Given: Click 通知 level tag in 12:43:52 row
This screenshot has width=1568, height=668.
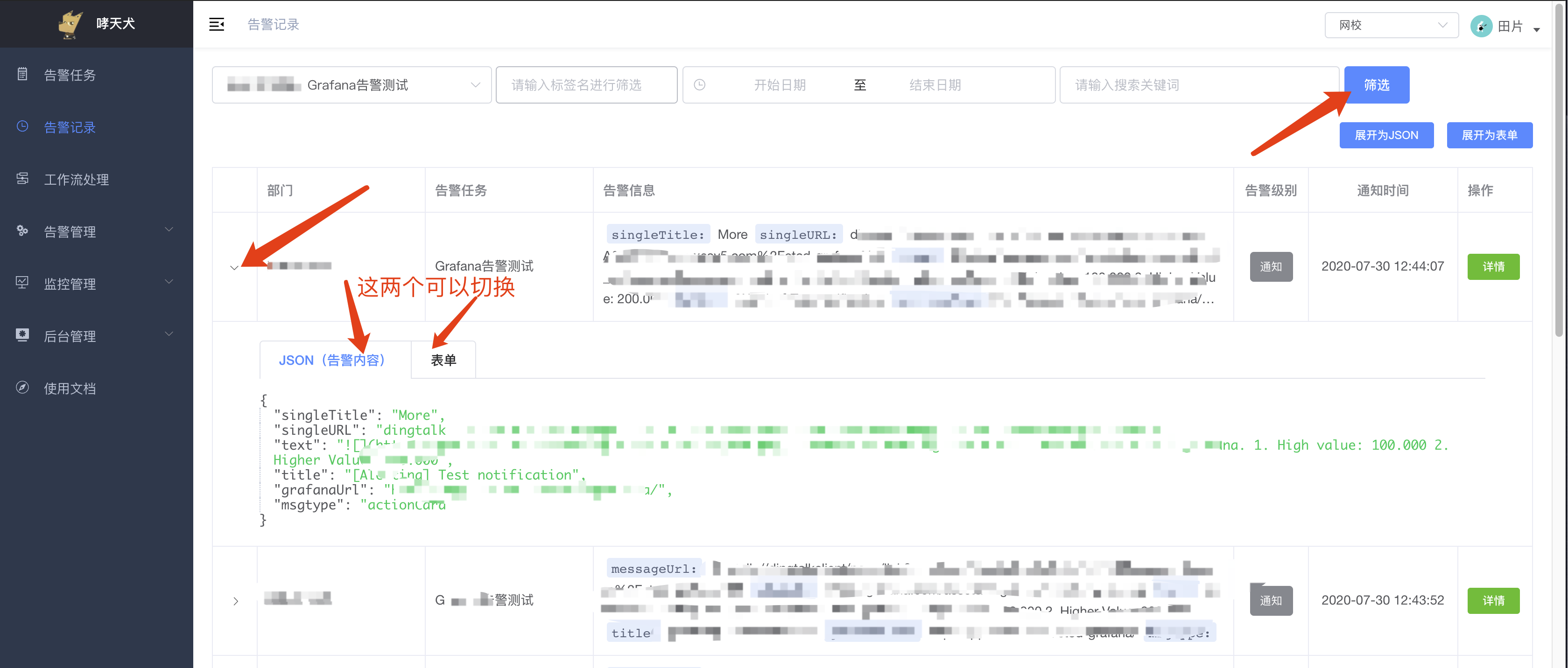Looking at the screenshot, I should (x=1271, y=600).
